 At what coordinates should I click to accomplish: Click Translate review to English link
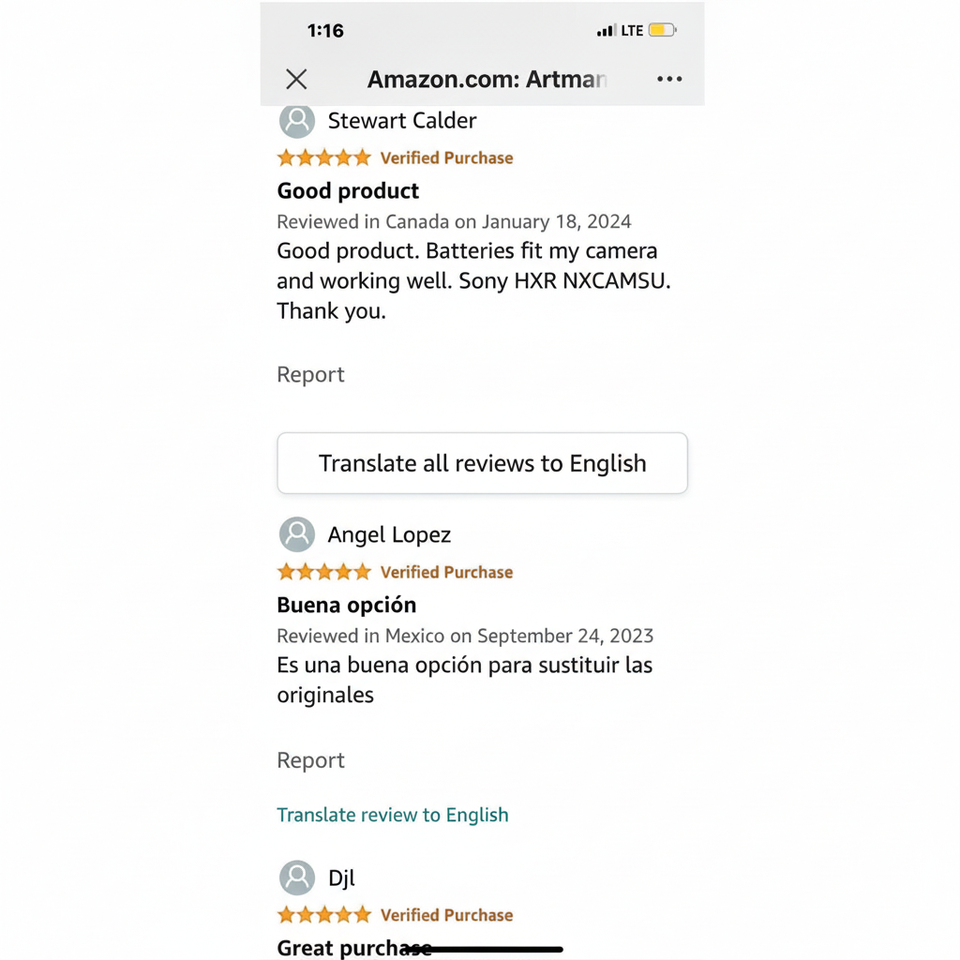point(392,815)
